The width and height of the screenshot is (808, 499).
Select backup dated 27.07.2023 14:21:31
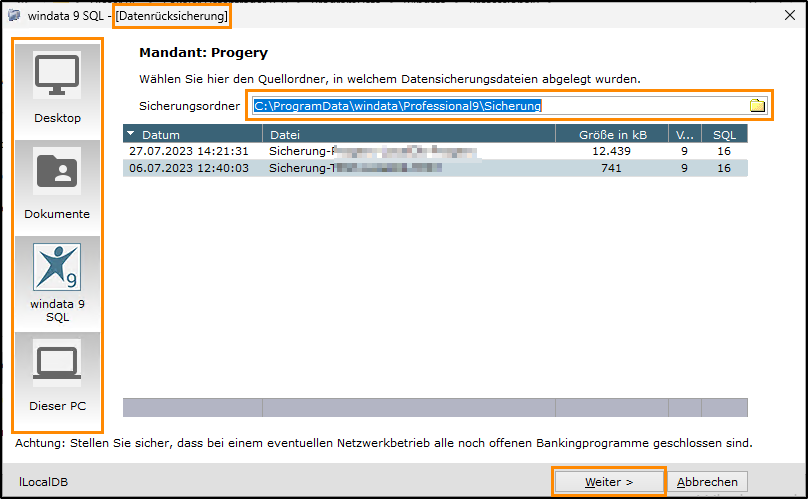click(435, 151)
